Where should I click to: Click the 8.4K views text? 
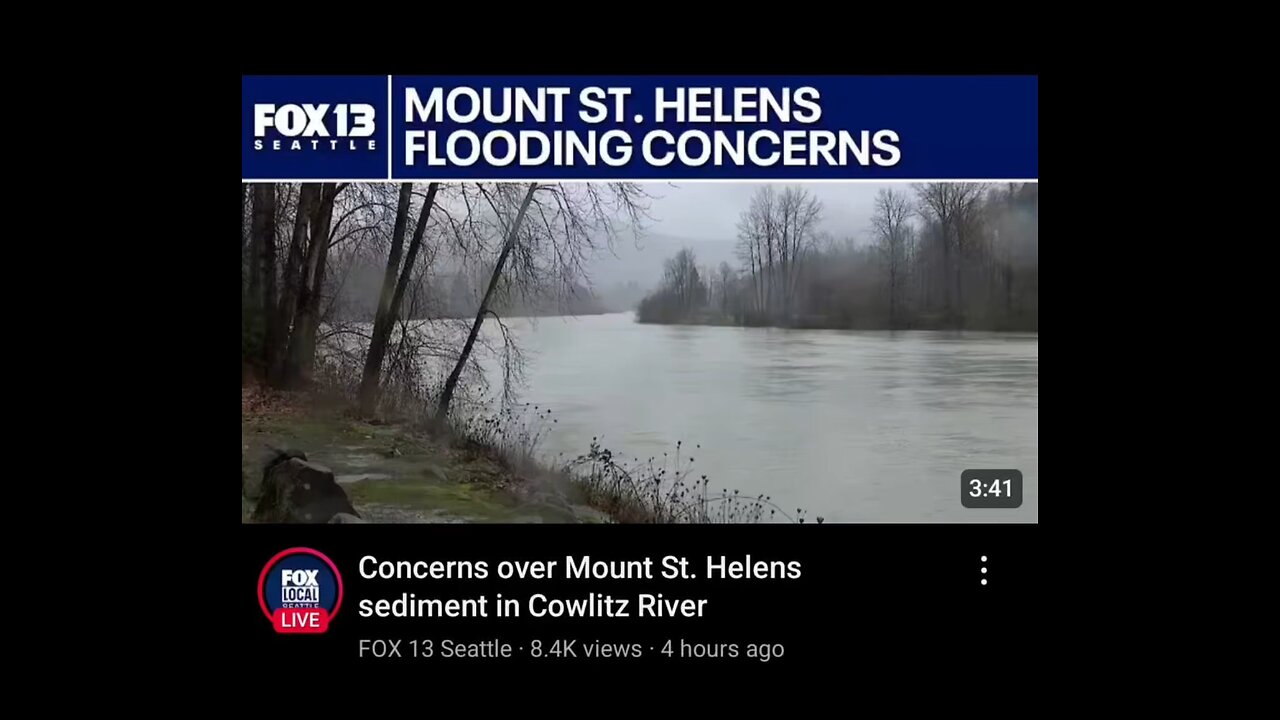586,649
